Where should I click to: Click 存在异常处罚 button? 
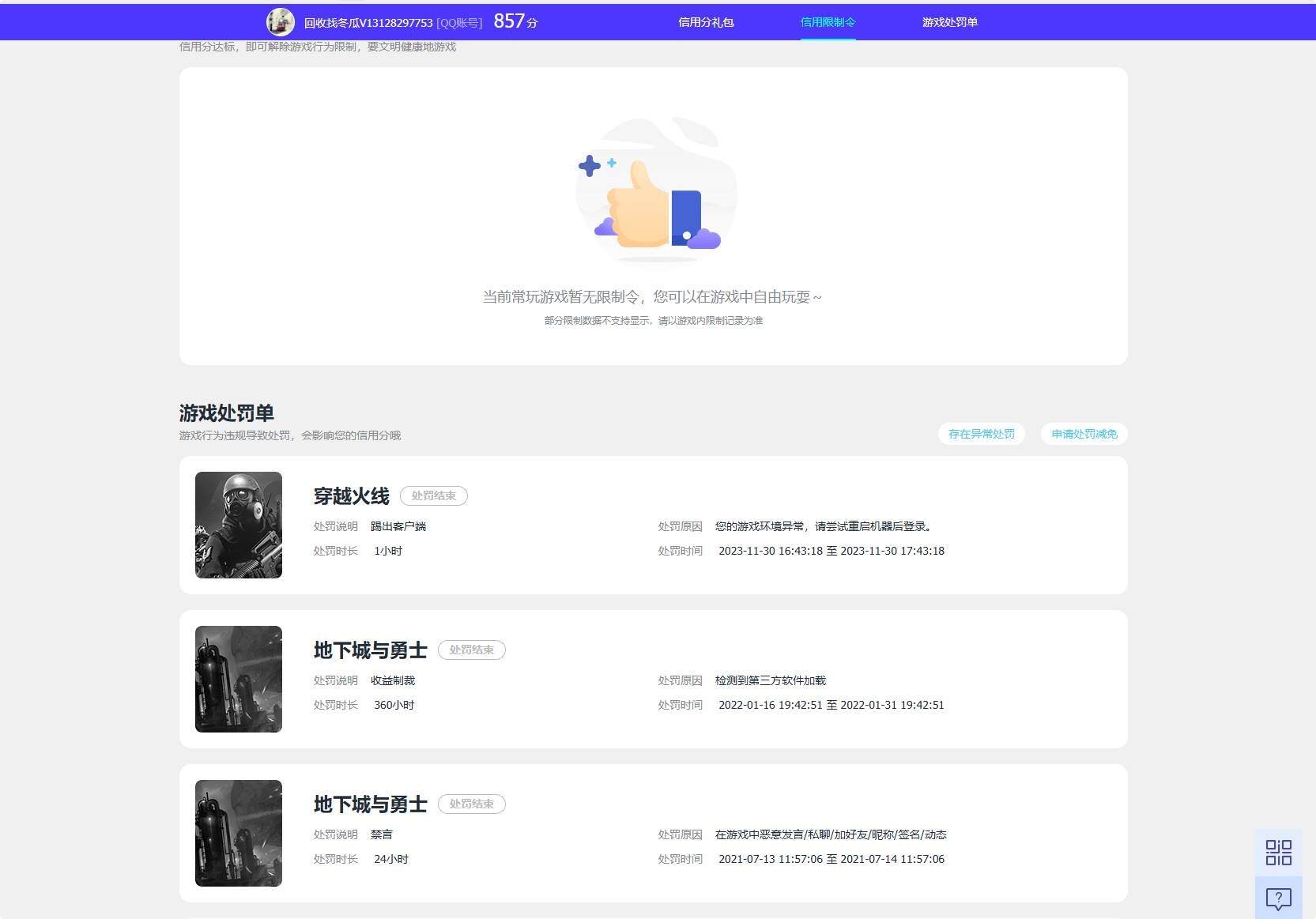coord(981,434)
